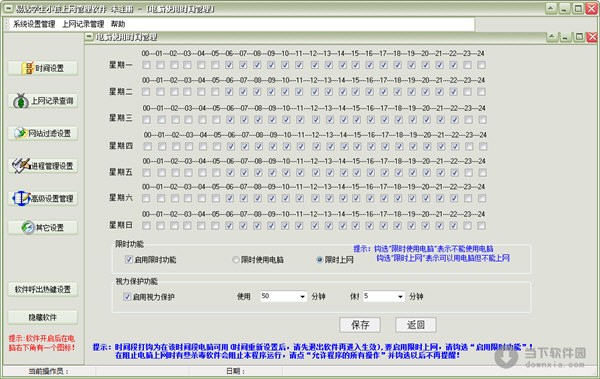Viewport: 600px width, 379px height.
Task: Select the 限时上网 radio button
Action: coord(320,260)
